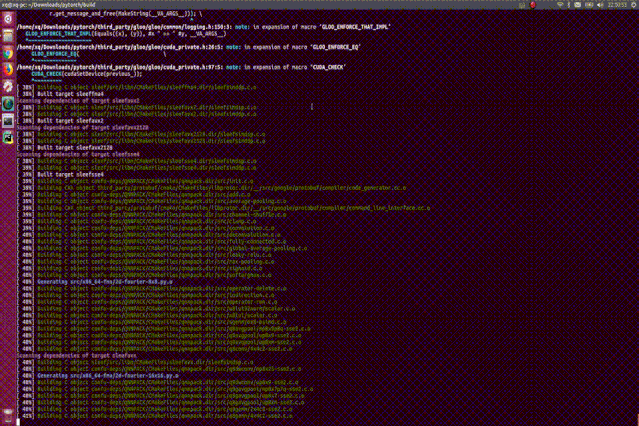Click the red recorder tray icon
This screenshot has height=426, width=639.
533,5
